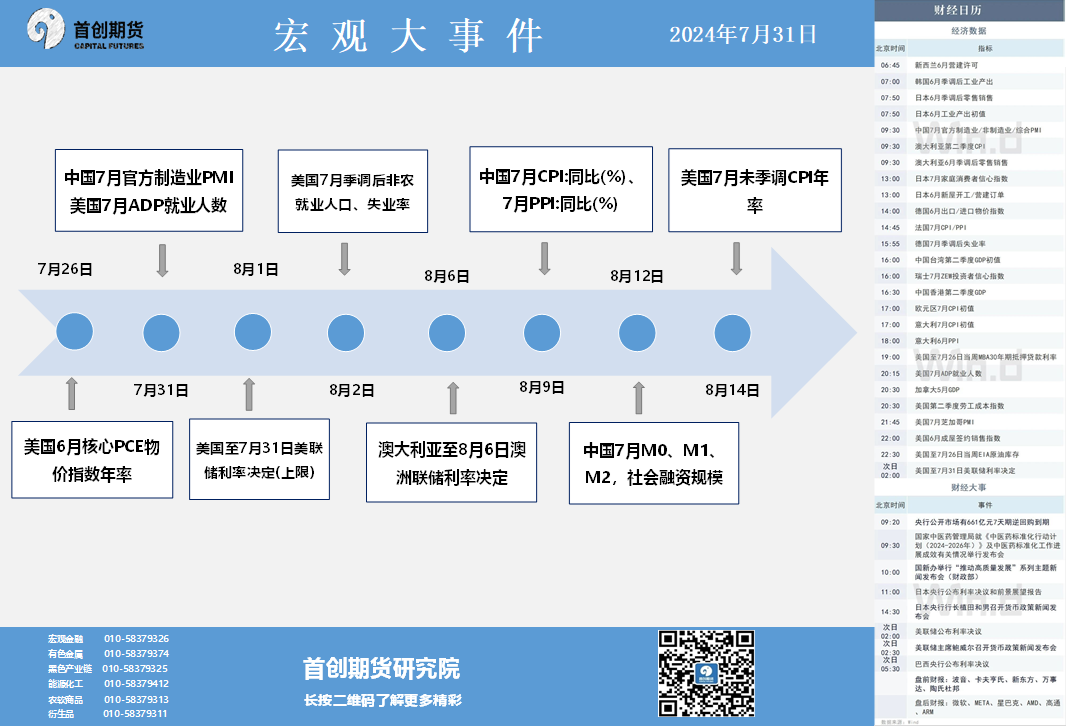
Task: Click row 中国7月官方制造业/非制造业/综合PMI
Action: click(969, 130)
